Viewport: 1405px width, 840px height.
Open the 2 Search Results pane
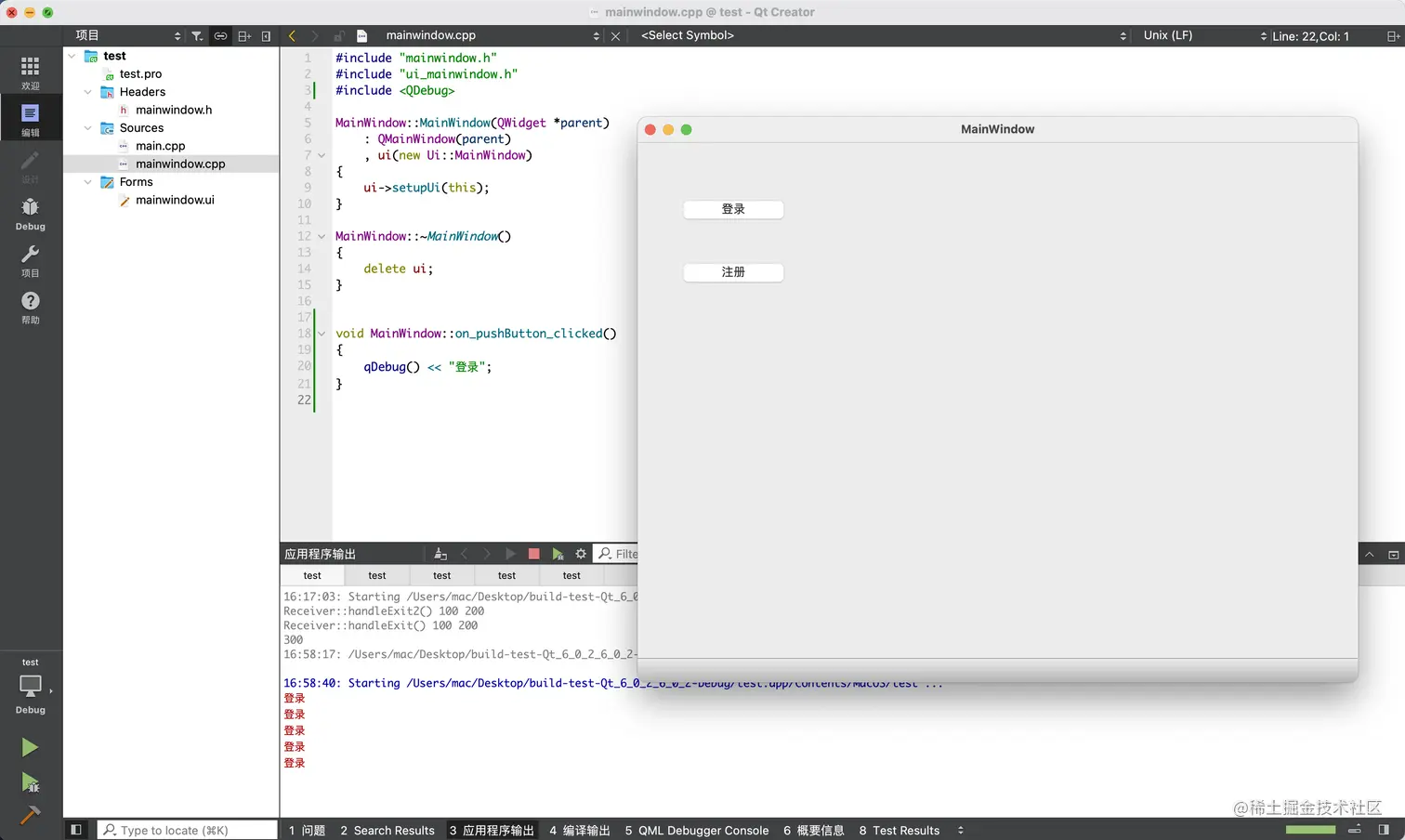coord(387,830)
